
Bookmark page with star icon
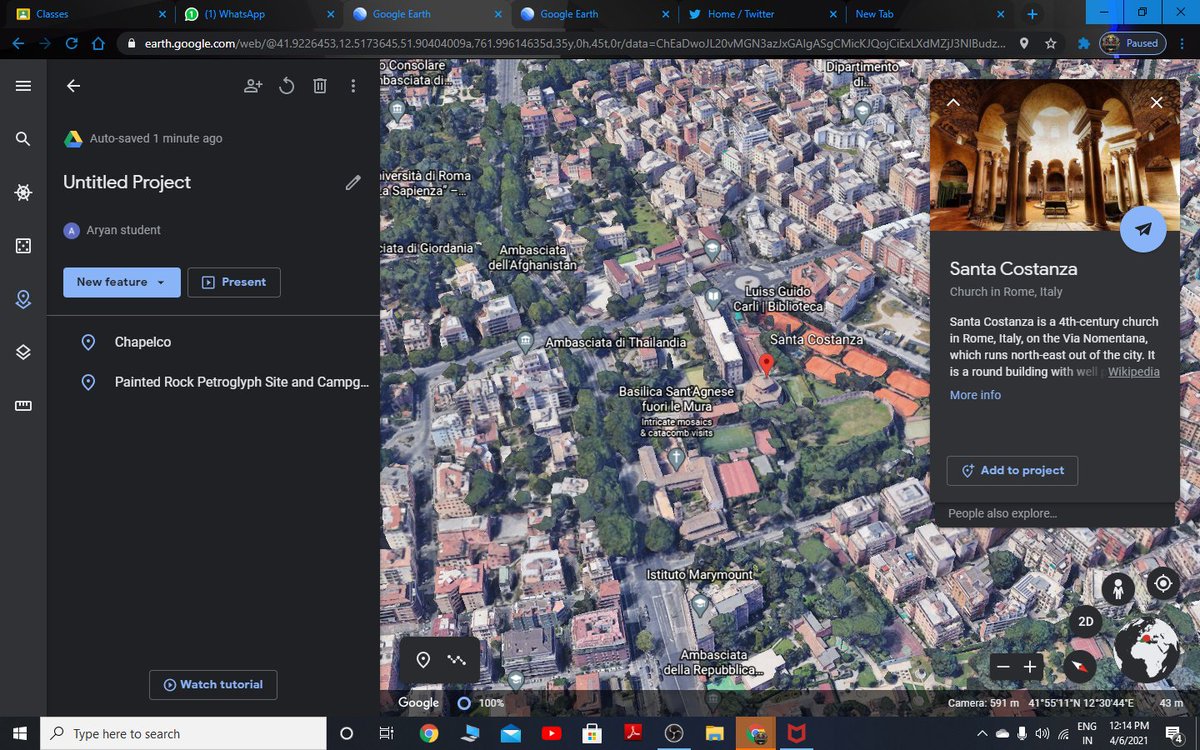pos(1051,43)
